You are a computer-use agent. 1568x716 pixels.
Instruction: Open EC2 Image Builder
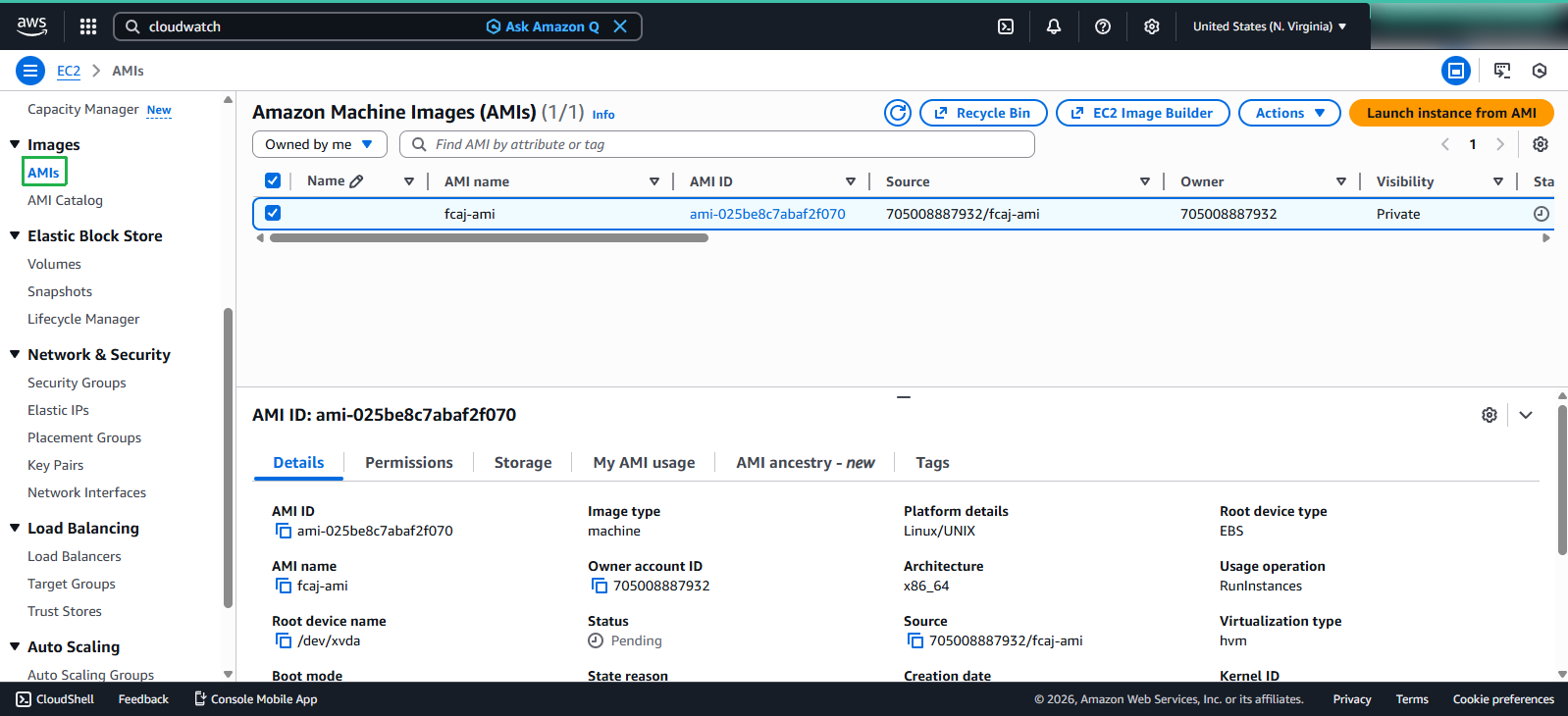1143,113
